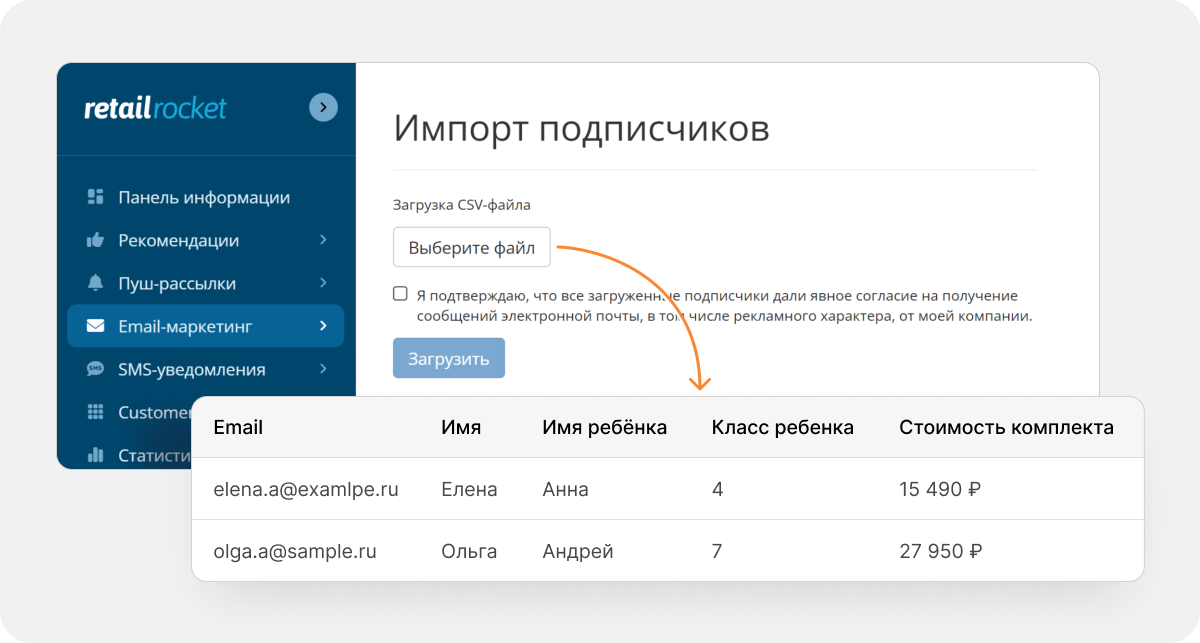This screenshot has height=643, width=1200.
Task: Click Выберите файл button
Action: tap(472, 247)
